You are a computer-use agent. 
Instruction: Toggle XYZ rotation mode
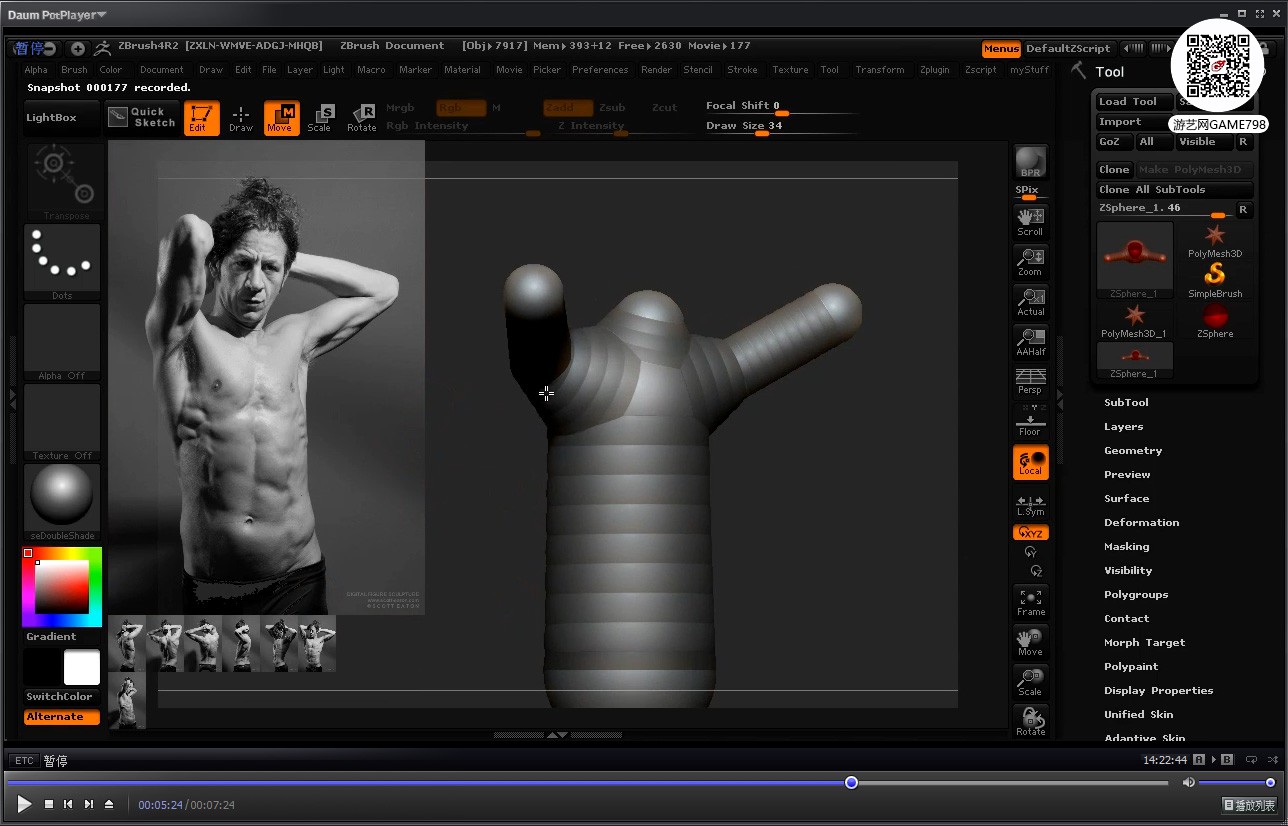click(x=1030, y=533)
